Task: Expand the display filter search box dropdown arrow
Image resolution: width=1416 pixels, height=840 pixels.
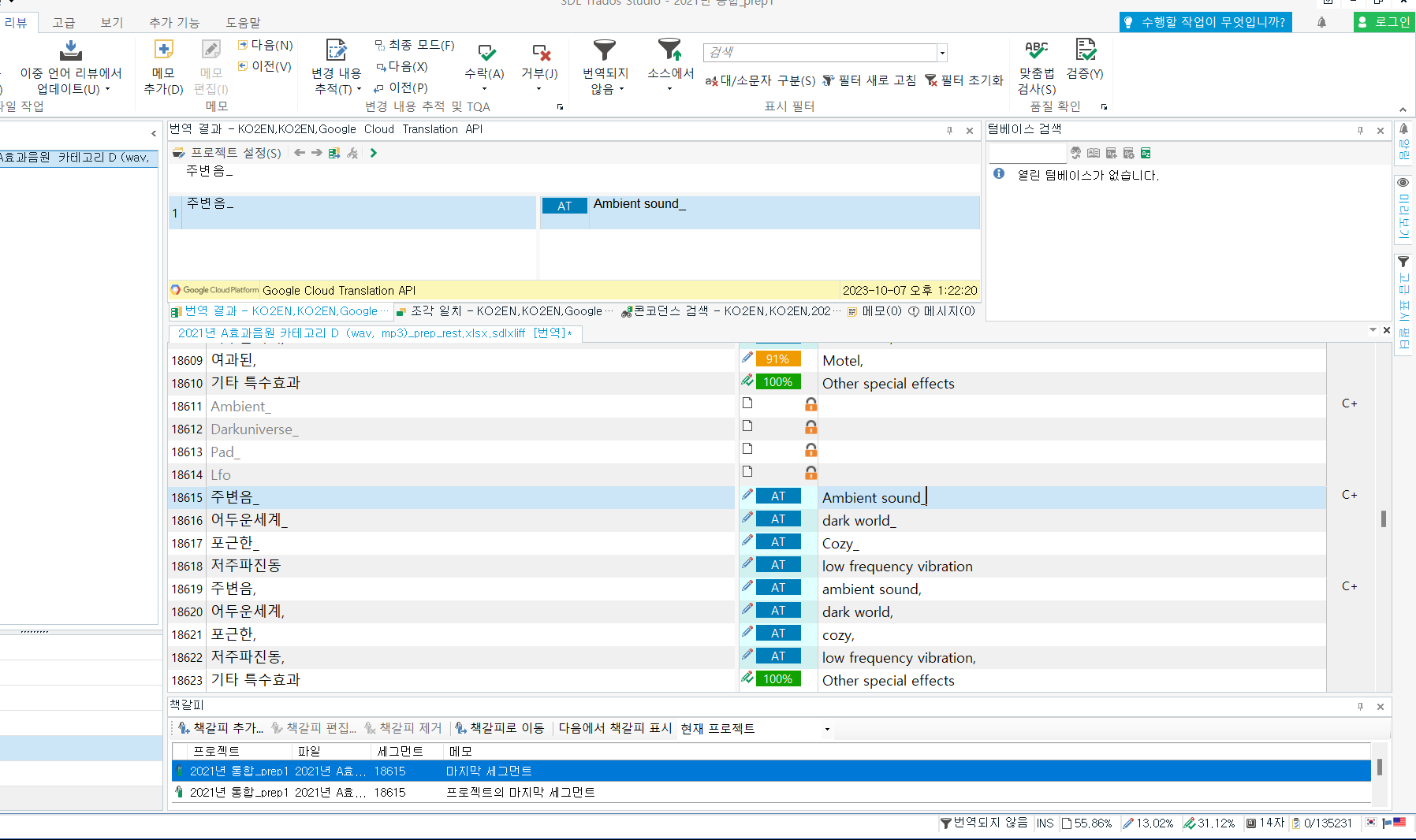Action: click(942, 53)
